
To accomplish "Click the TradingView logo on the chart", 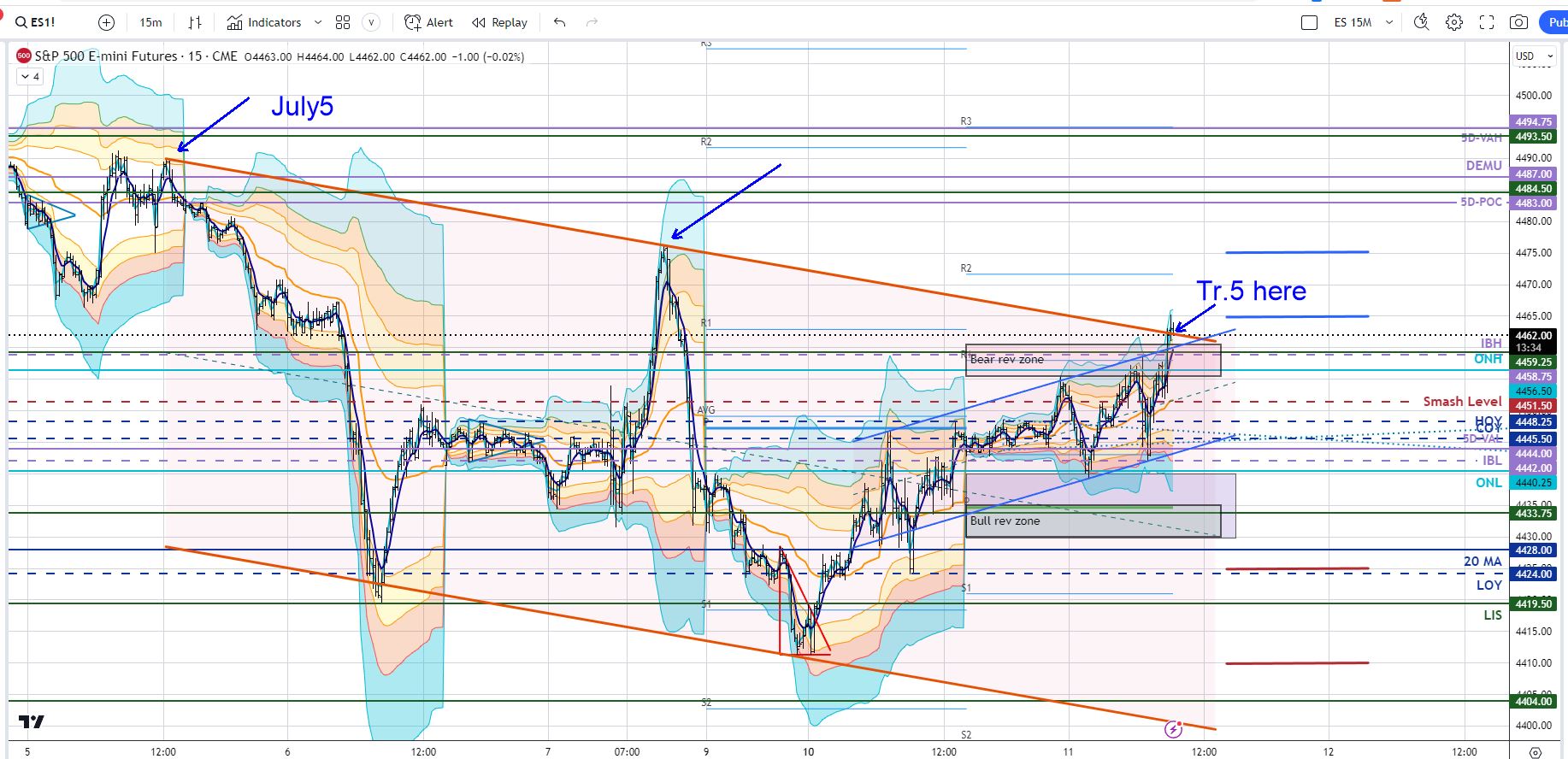I will (32, 722).
